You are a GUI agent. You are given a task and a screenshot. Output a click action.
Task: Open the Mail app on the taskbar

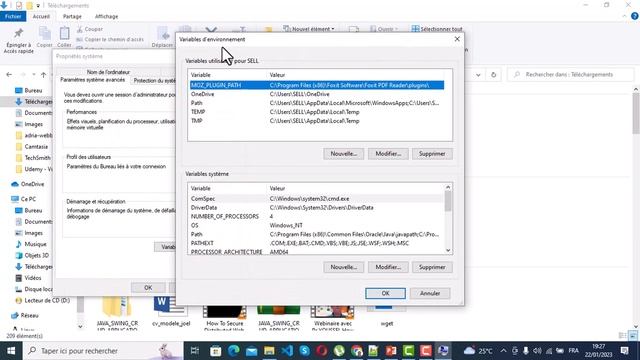pyautogui.click(x=251, y=351)
